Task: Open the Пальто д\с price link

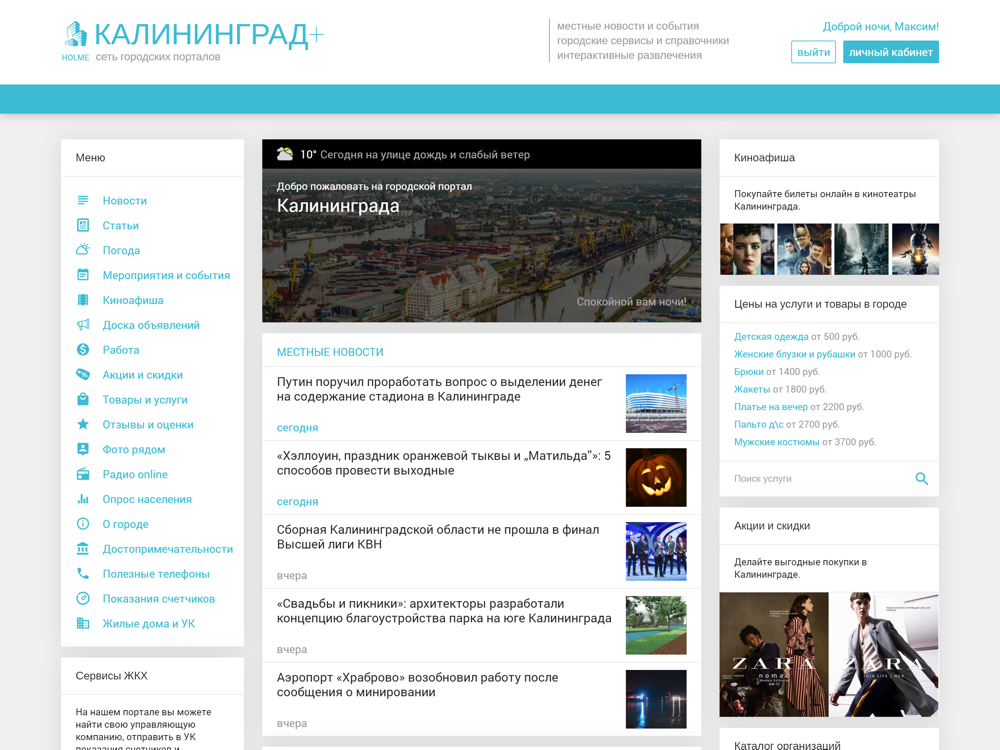Action: (759, 424)
